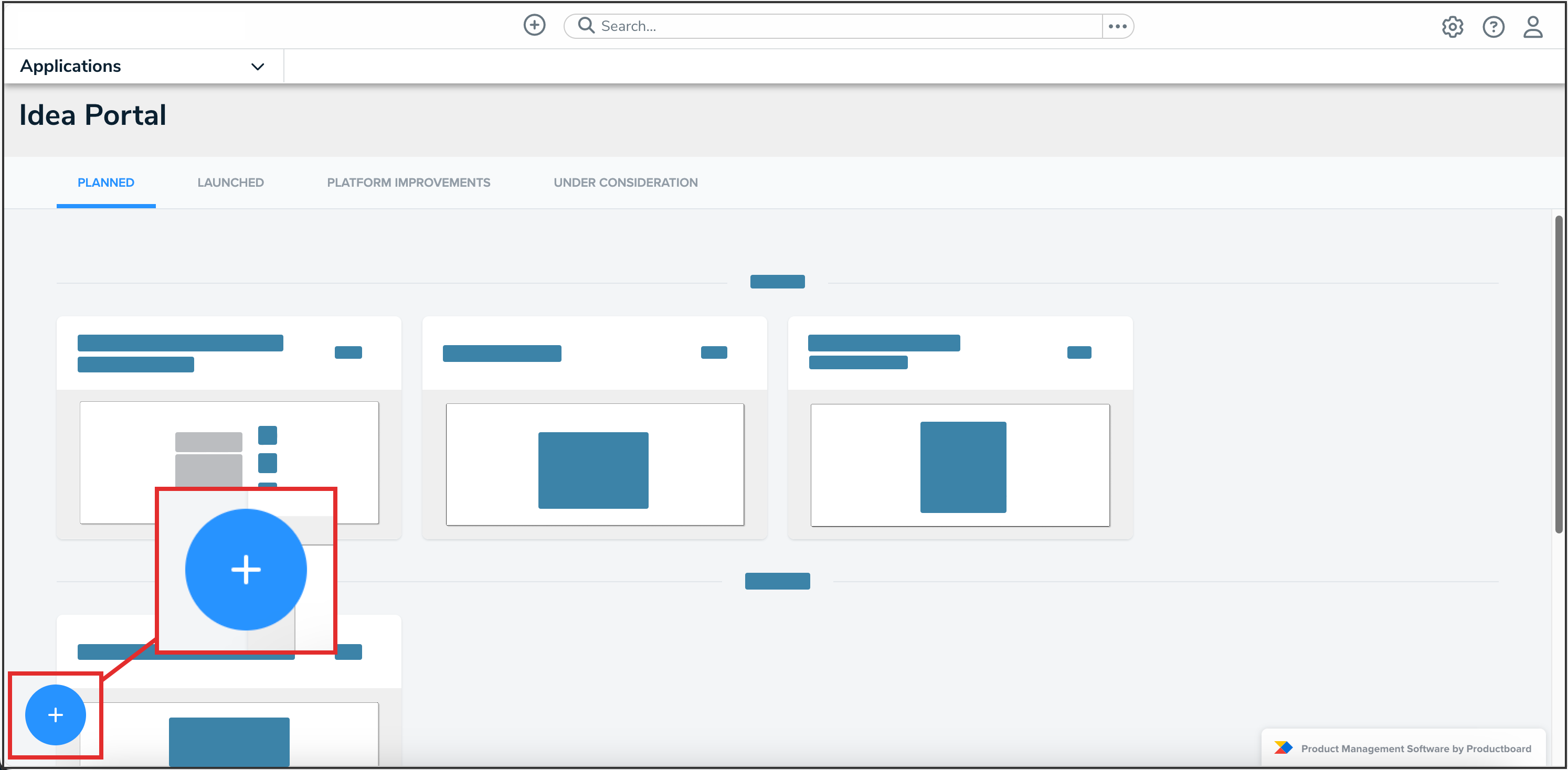This screenshot has width=1568, height=770.
Task: Click the Applications dropdown chevron arrow
Action: [x=258, y=67]
